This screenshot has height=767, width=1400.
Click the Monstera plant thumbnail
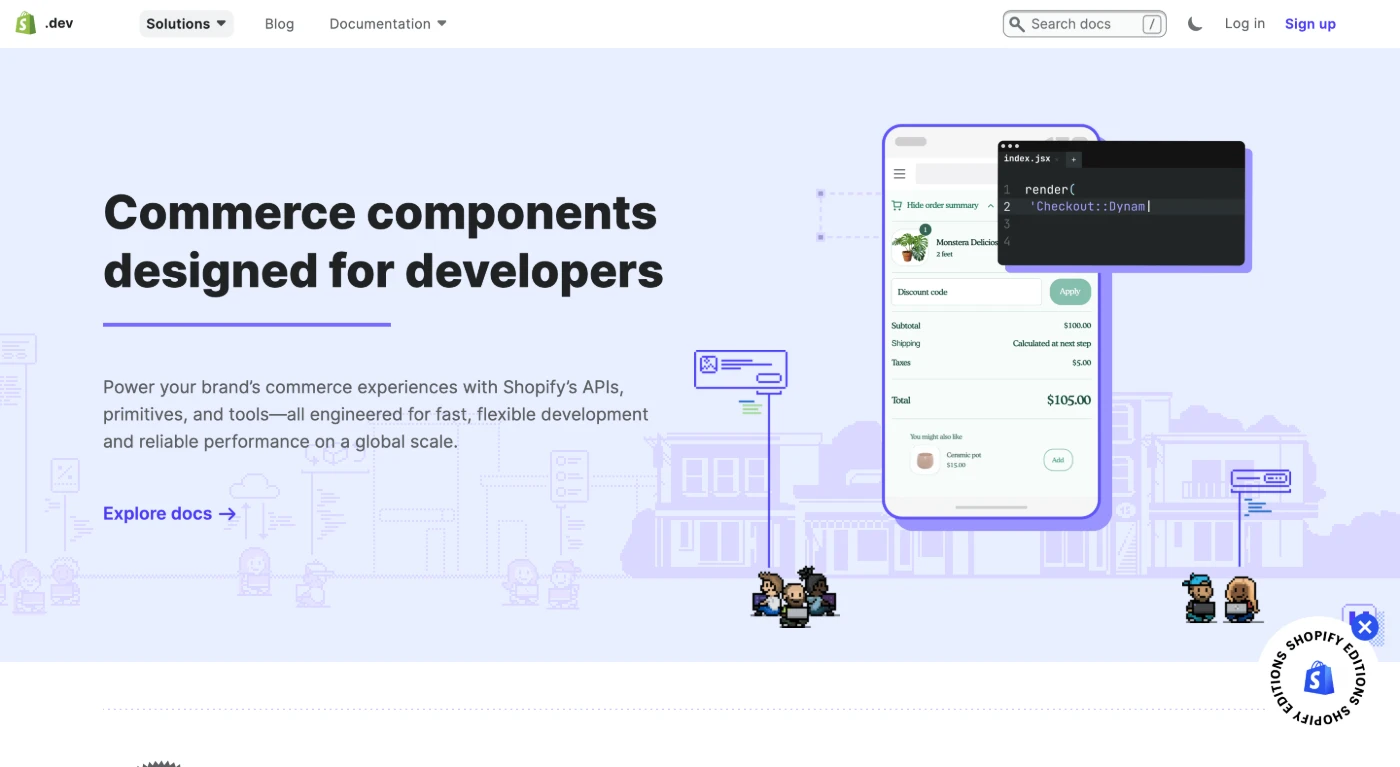pyautogui.click(x=910, y=245)
